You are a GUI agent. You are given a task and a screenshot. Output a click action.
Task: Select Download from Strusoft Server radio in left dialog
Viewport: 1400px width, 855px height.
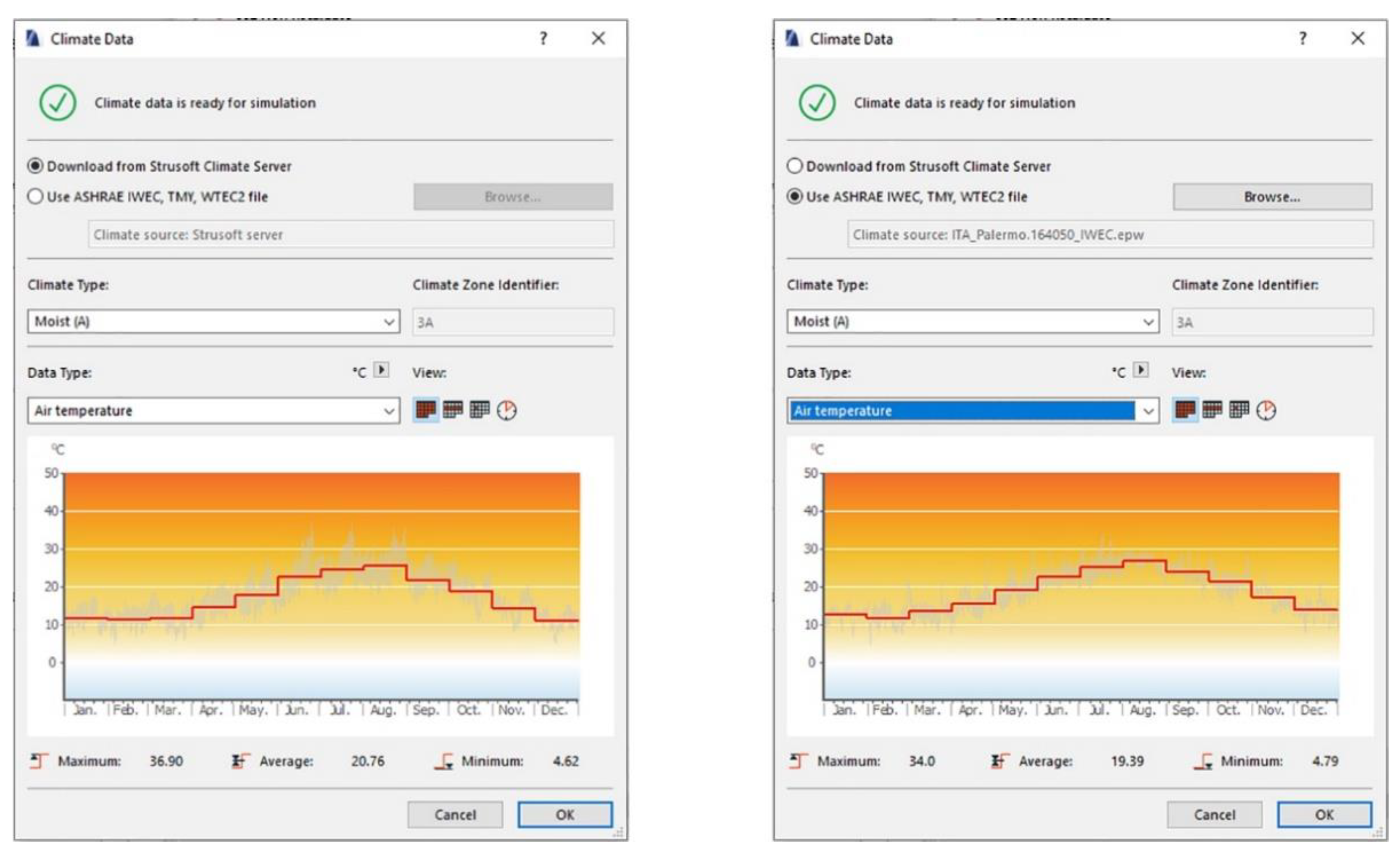[35, 166]
